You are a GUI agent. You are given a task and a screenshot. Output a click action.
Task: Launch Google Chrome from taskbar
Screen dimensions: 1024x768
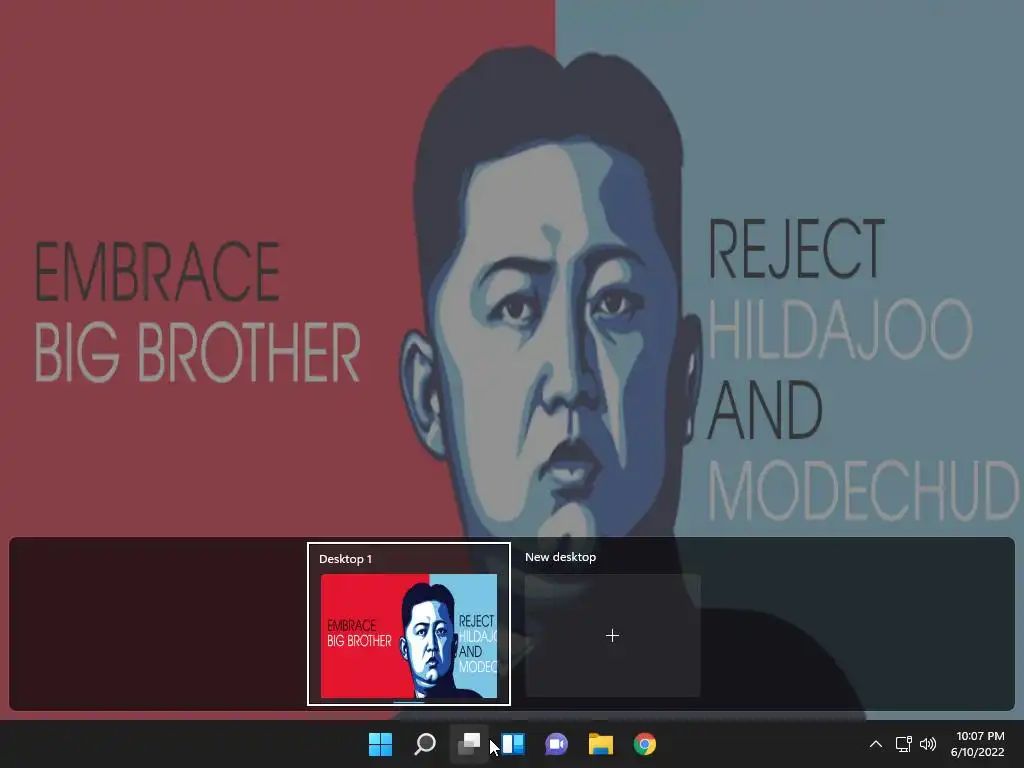point(645,744)
